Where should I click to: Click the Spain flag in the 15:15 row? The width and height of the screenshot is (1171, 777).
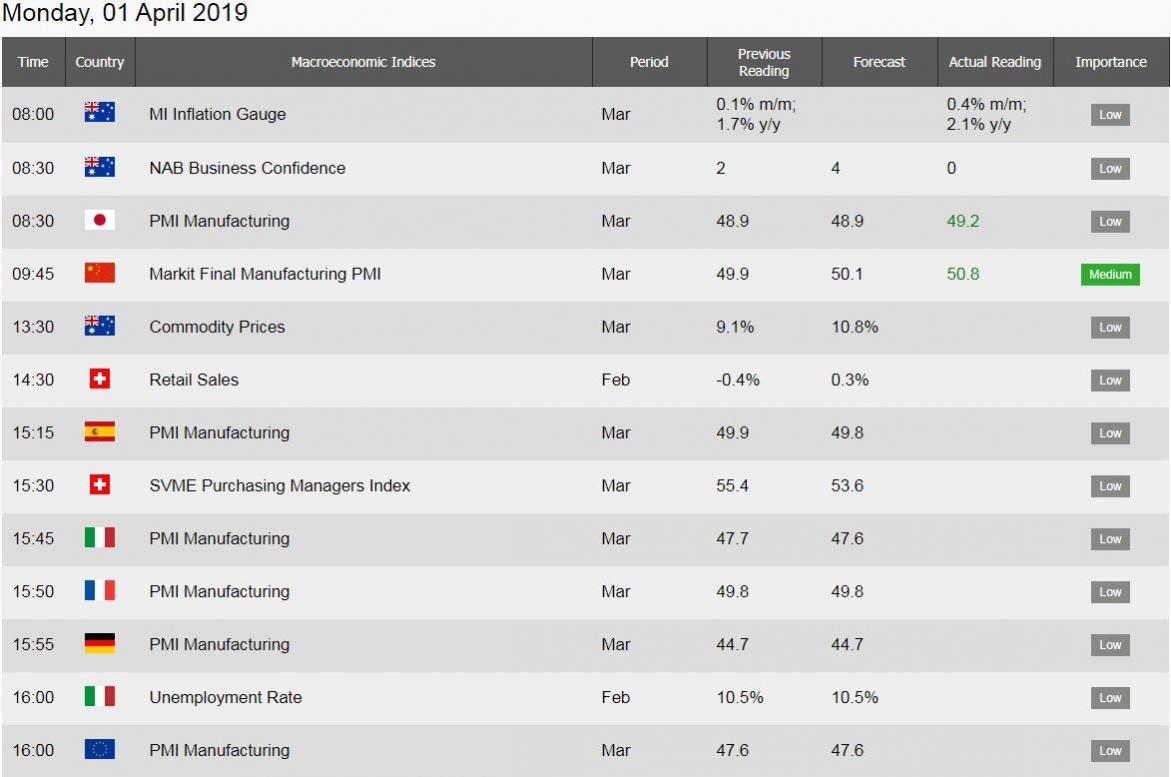pyautogui.click(x=99, y=432)
